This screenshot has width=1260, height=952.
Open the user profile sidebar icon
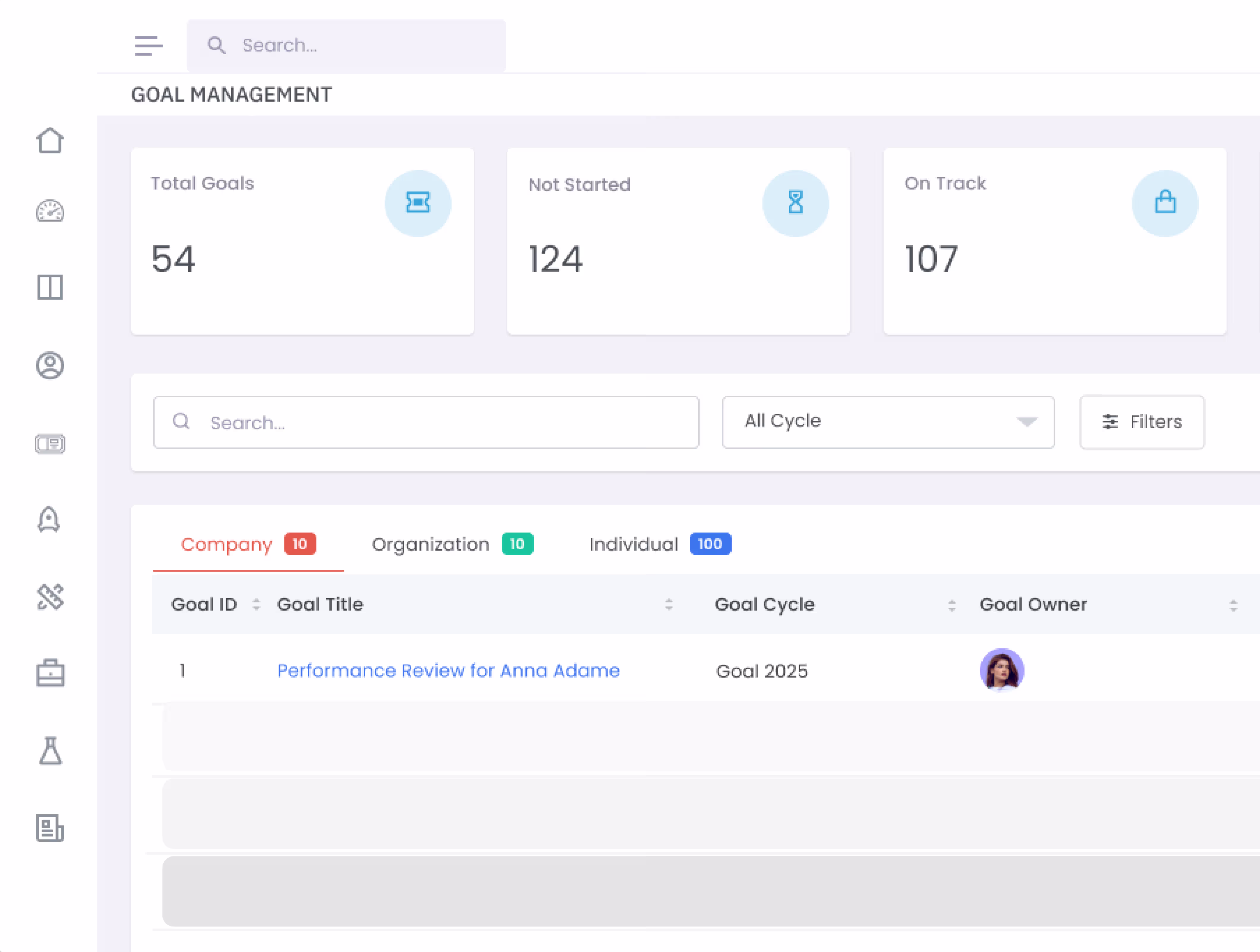coord(50,365)
